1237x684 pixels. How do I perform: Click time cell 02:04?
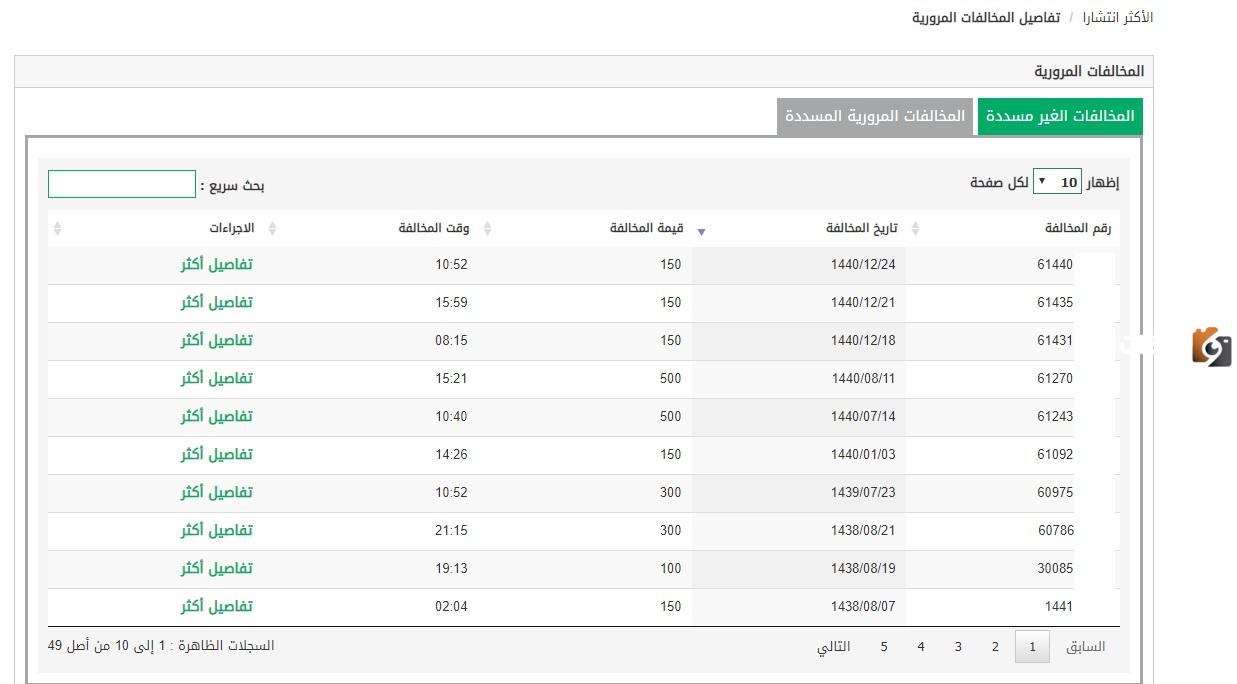(451, 607)
